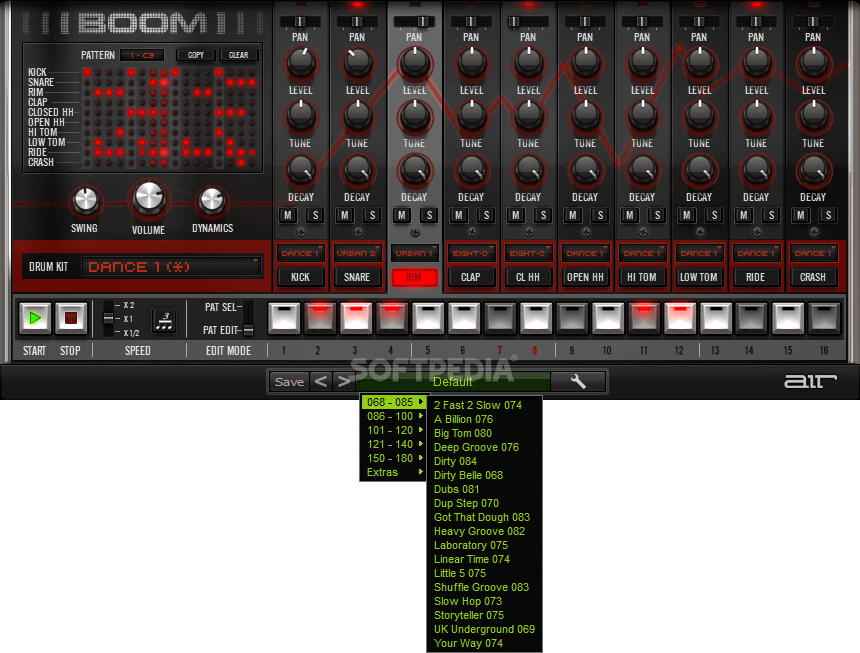Expand the 150 - 180 preset submenu
Screen dimensions: 860x653
pos(393,458)
